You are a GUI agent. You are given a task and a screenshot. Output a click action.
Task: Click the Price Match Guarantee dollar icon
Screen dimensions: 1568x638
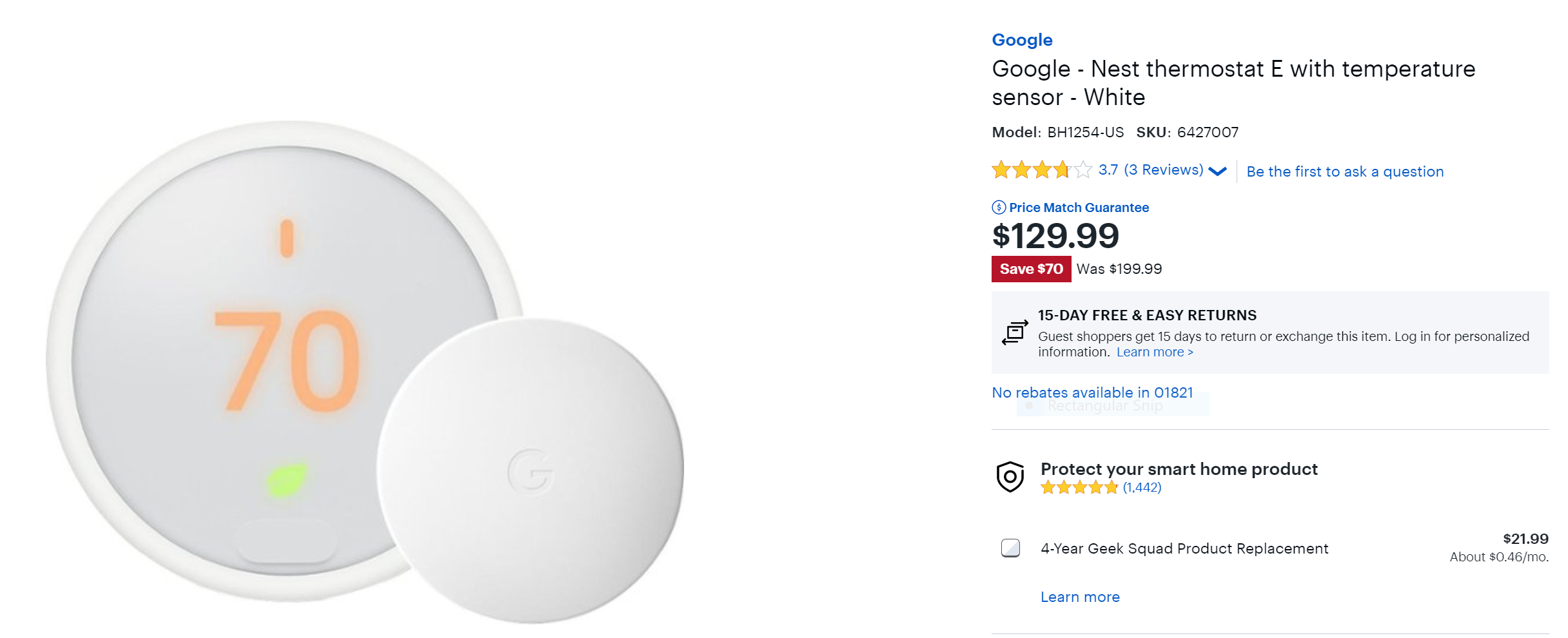point(999,208)
